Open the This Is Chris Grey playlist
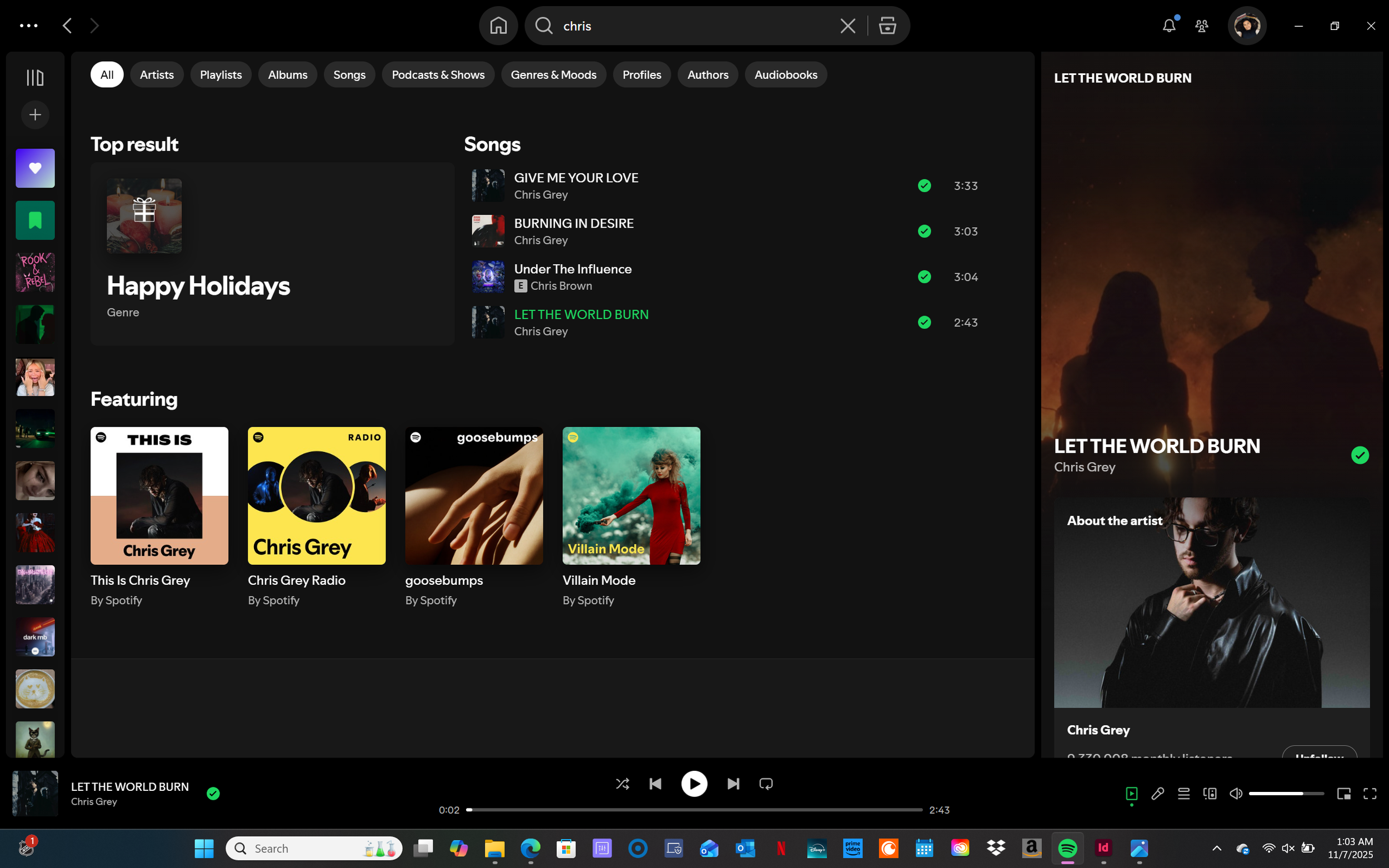The height and width of the screenshot is (868, 1389). (x=159, y=495)
